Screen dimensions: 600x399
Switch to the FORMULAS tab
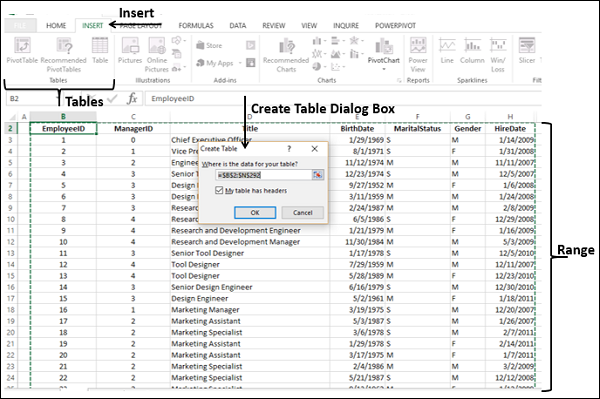tap(196, 26)
